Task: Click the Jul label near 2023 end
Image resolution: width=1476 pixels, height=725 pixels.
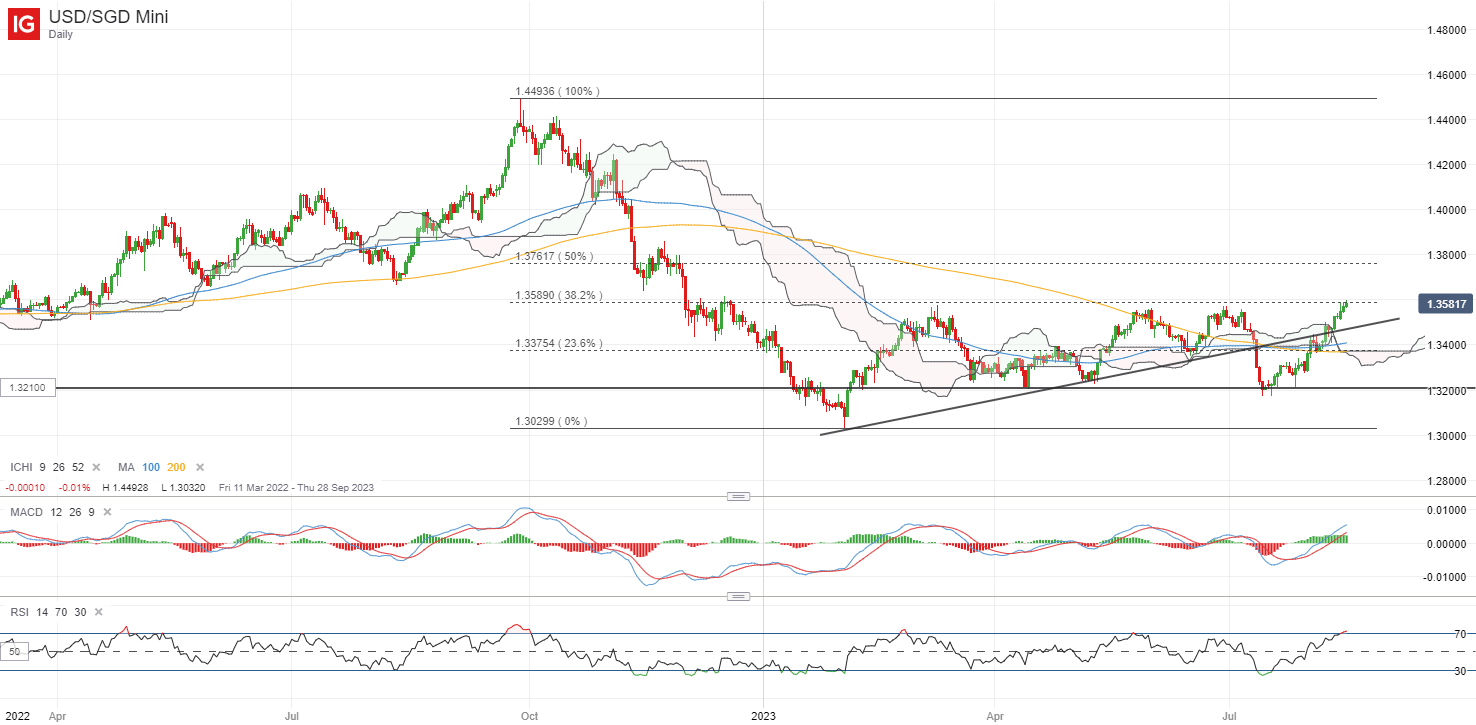Action: (1229, 717)
